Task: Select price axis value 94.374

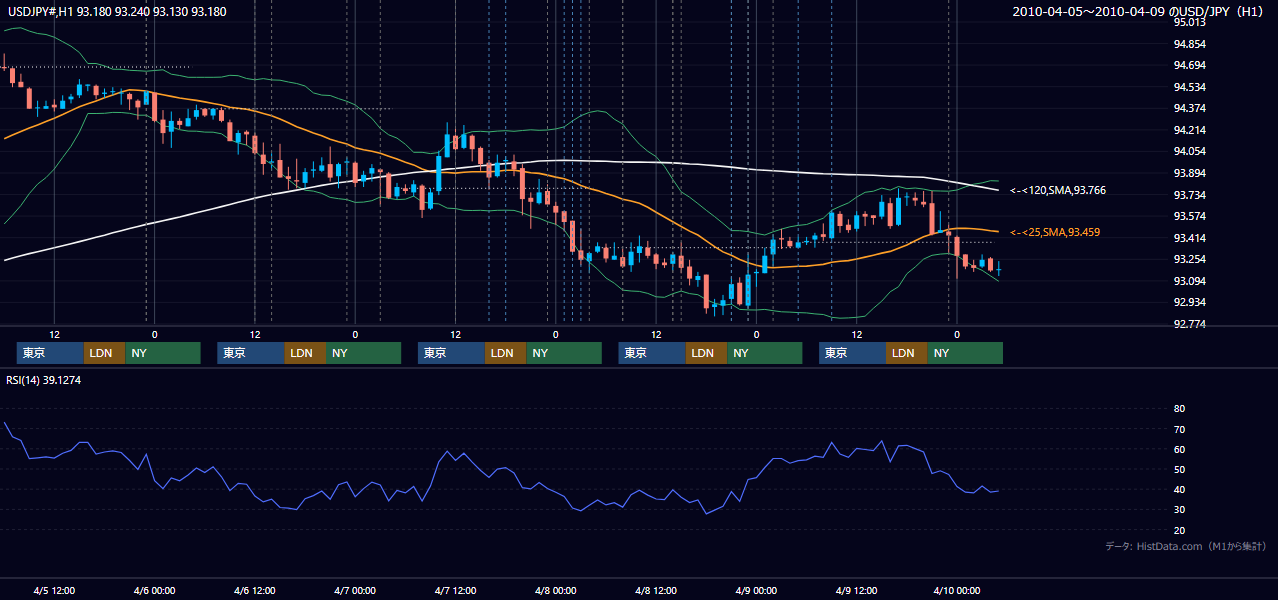Action: [1188, 108]
